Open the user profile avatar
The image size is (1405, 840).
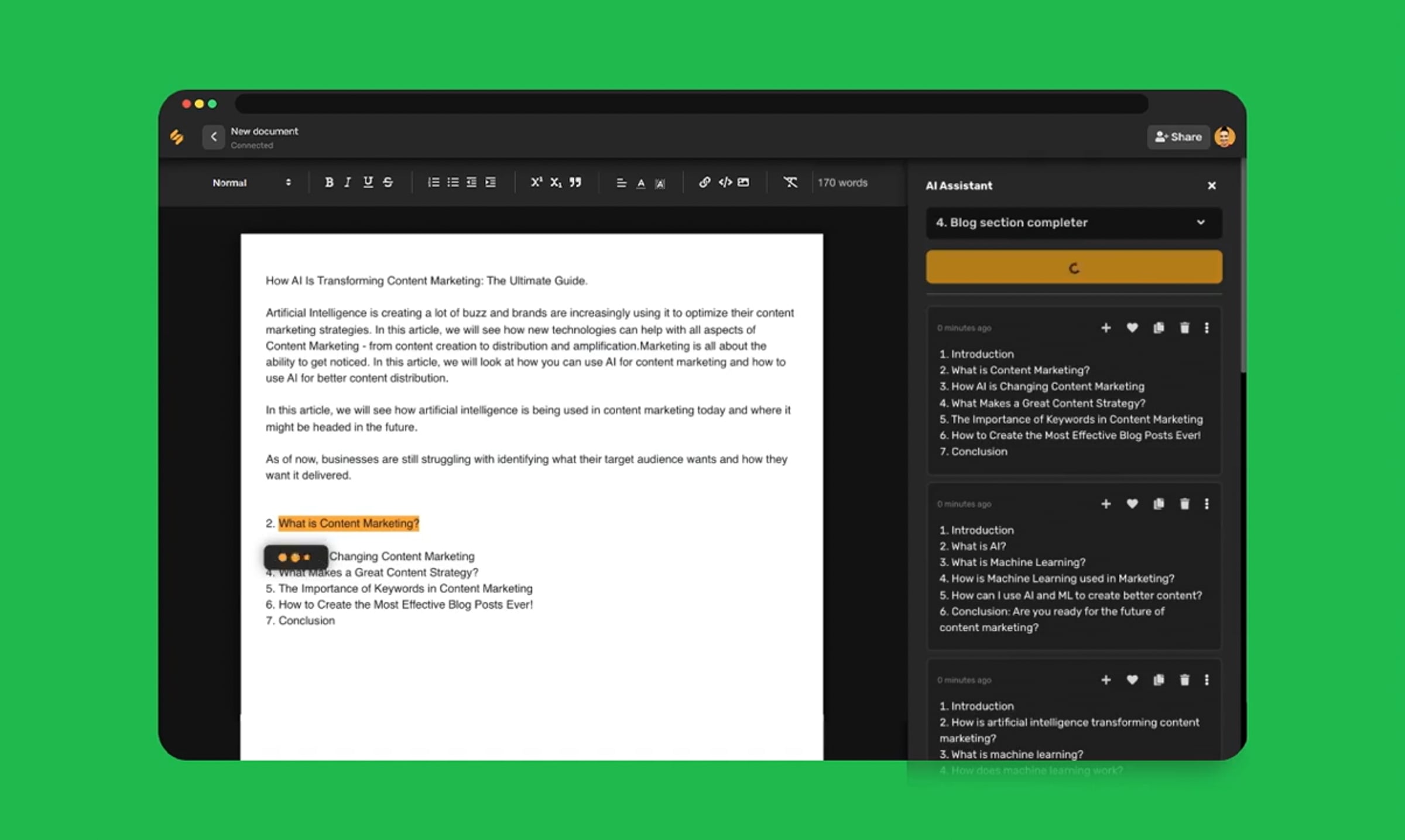[x=1225, y=137]
